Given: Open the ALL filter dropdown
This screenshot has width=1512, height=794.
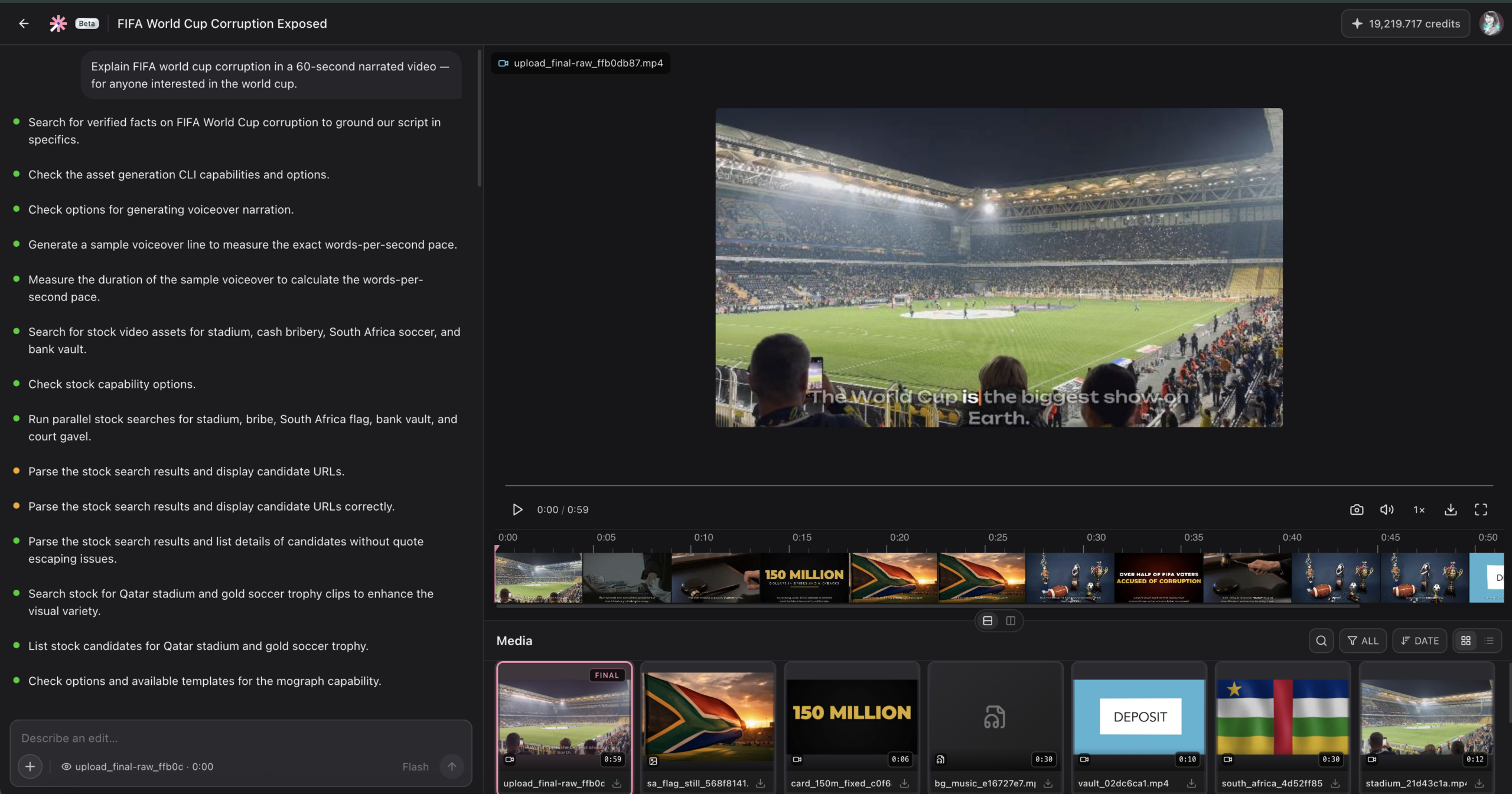Looking at the screenshot, I should tap(1363, 641).
